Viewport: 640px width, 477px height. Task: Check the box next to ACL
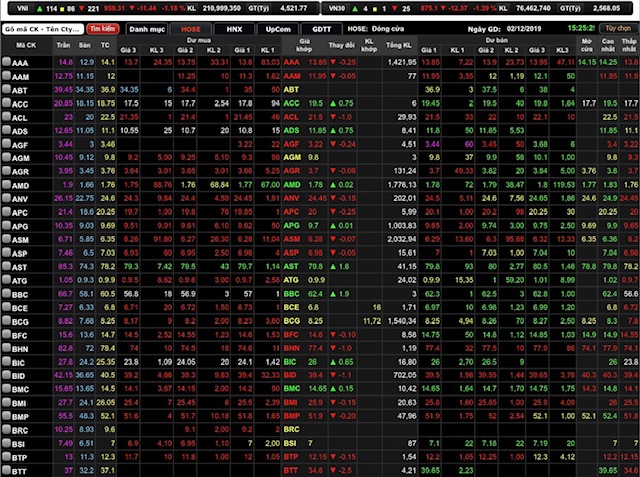coord(7,117)
